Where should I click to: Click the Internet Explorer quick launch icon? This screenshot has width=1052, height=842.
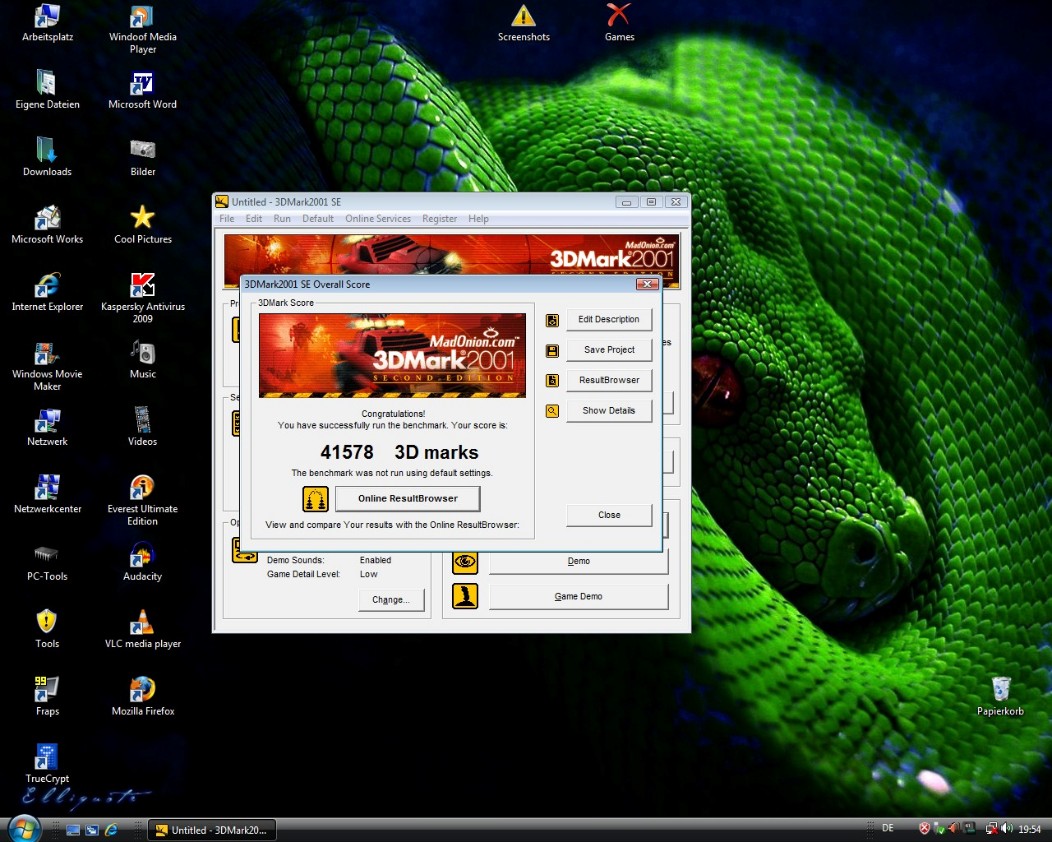tap(111, 830)
